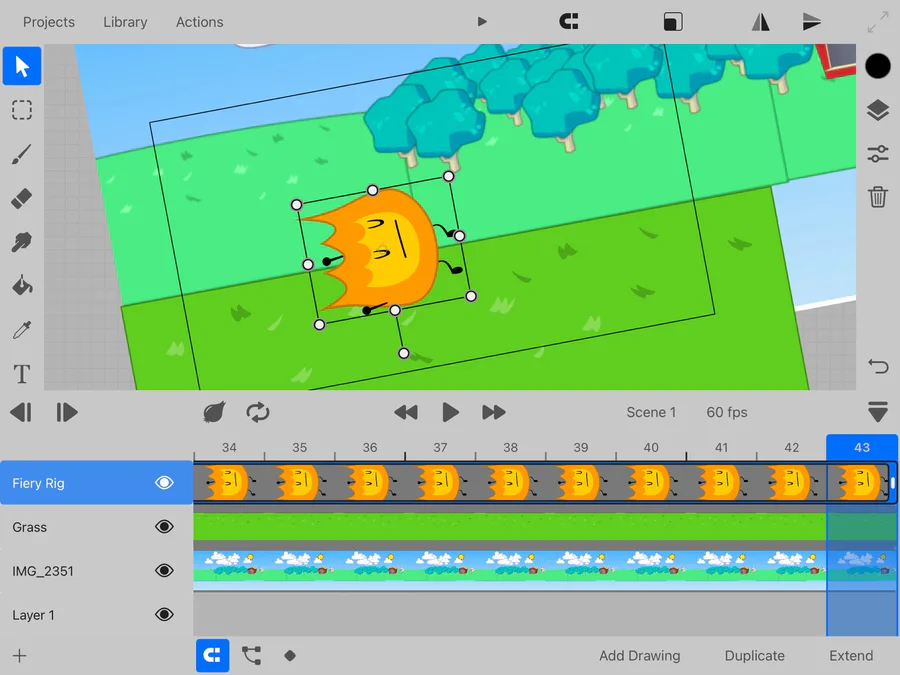This screenshot has width=900, height=675.
Task: Open the Library menu
Action: pos(125,22)
